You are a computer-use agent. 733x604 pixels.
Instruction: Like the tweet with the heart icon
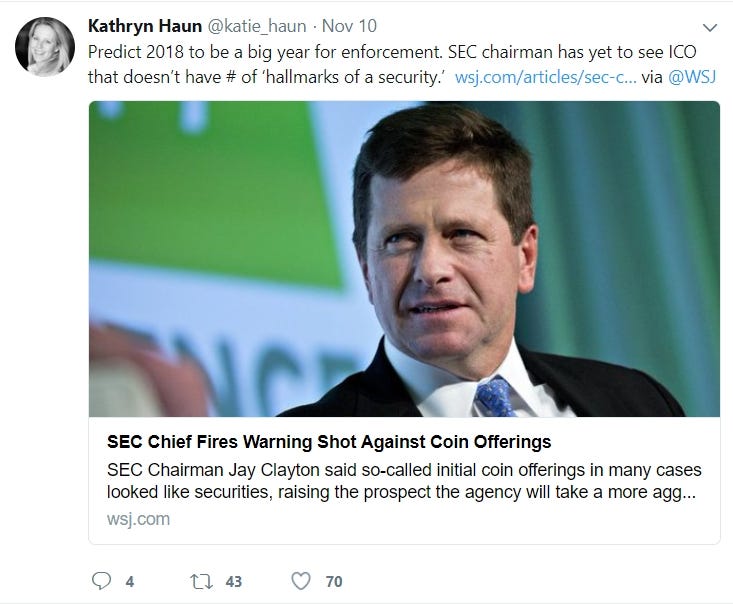pyautogui.click(x=301, y=580)
